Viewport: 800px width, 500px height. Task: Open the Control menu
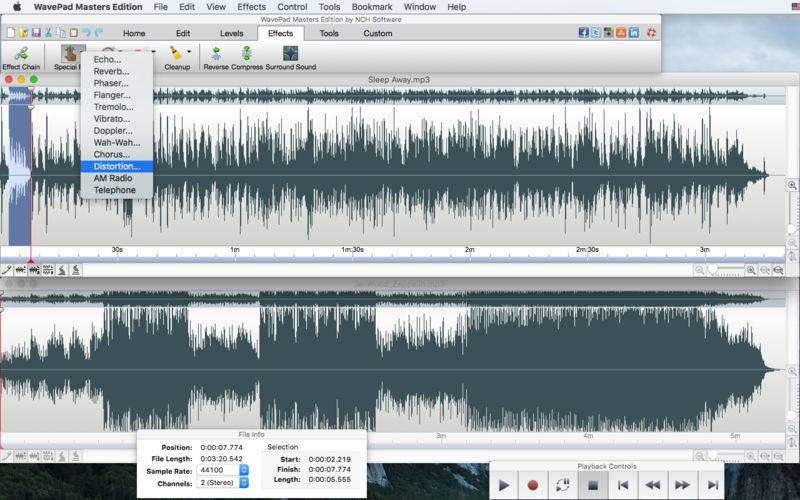292,7
